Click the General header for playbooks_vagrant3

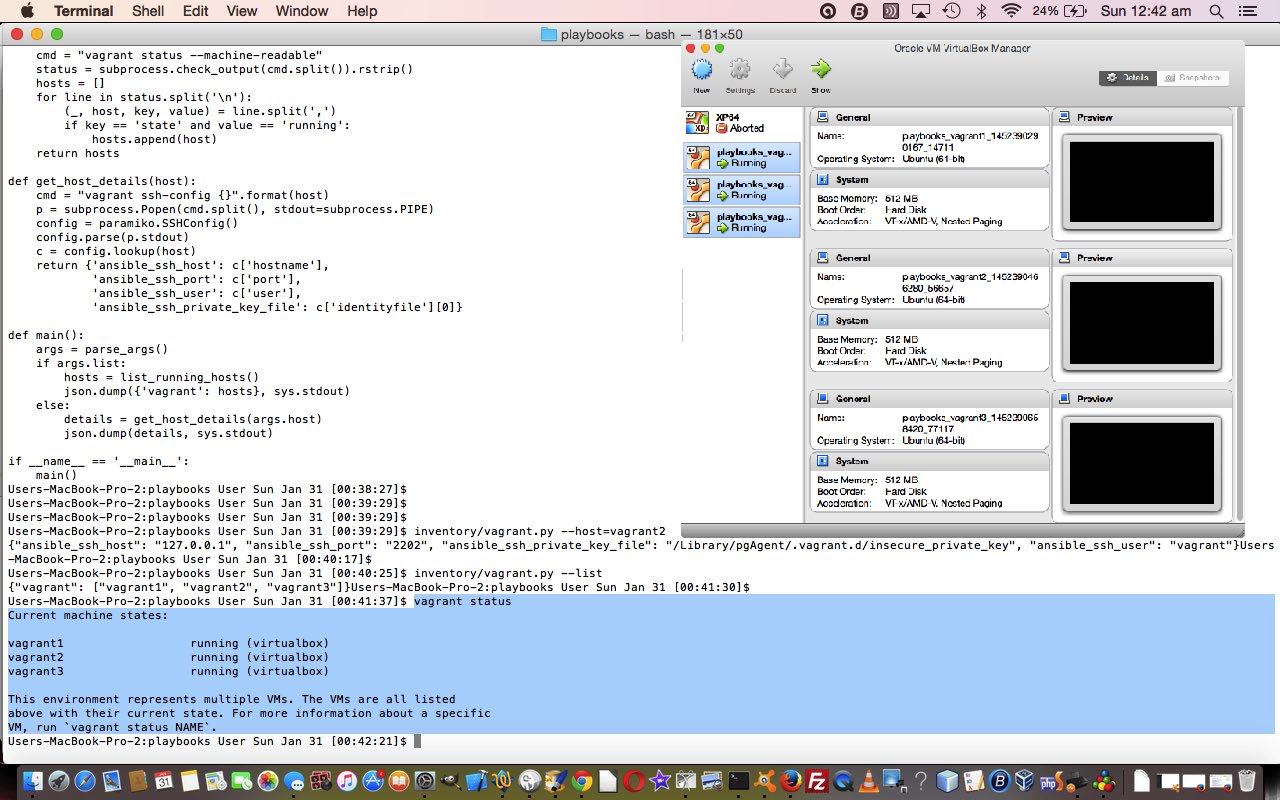point(929,399)
